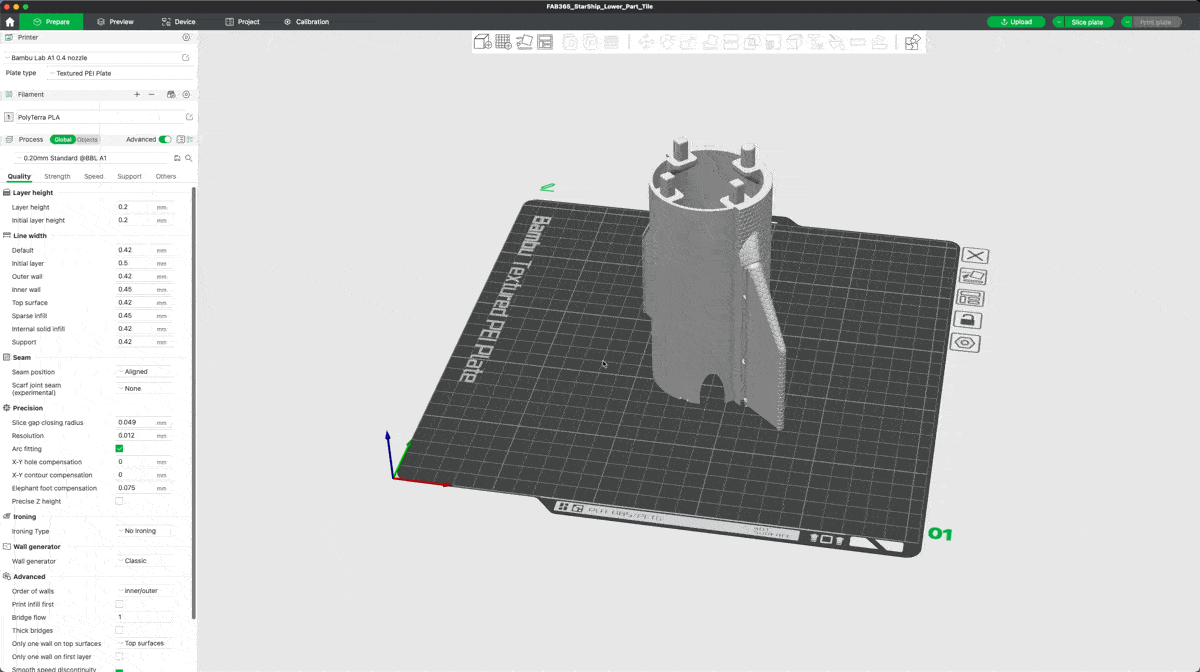Screen dimensions: 1200x672
Task: Turn off the Advanced toggle
Action: point(165,140)
